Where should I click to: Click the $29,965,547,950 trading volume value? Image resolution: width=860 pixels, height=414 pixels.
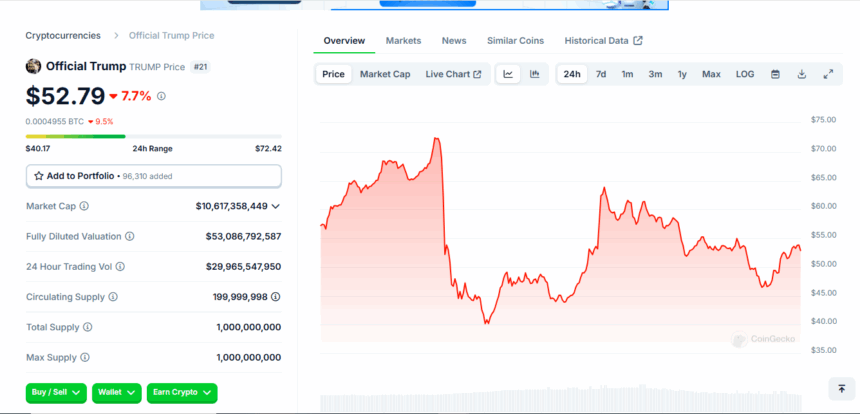244,266
